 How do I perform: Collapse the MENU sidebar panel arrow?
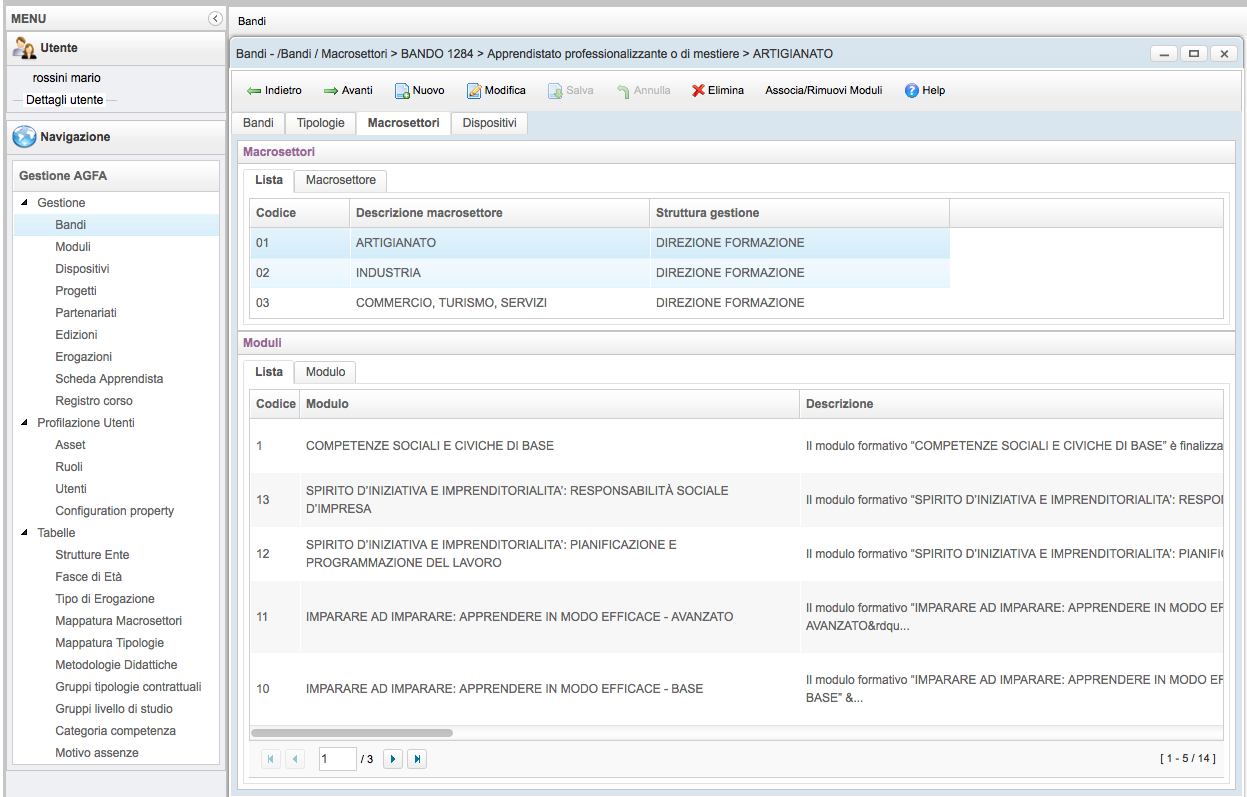(215, 19)
